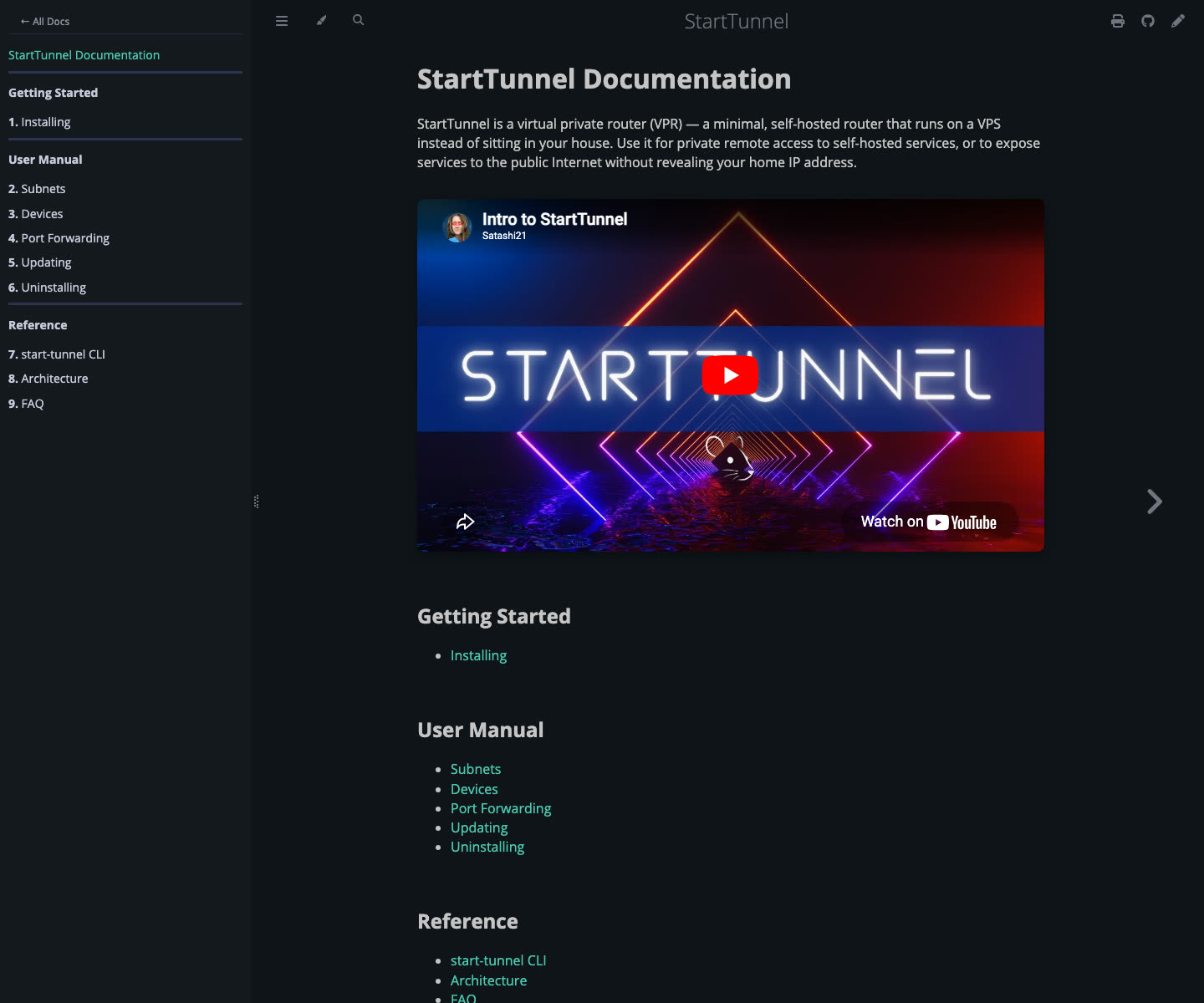This screenshot has width=1204, height=1003.
Task: Open the search panel
Action: 358,20
